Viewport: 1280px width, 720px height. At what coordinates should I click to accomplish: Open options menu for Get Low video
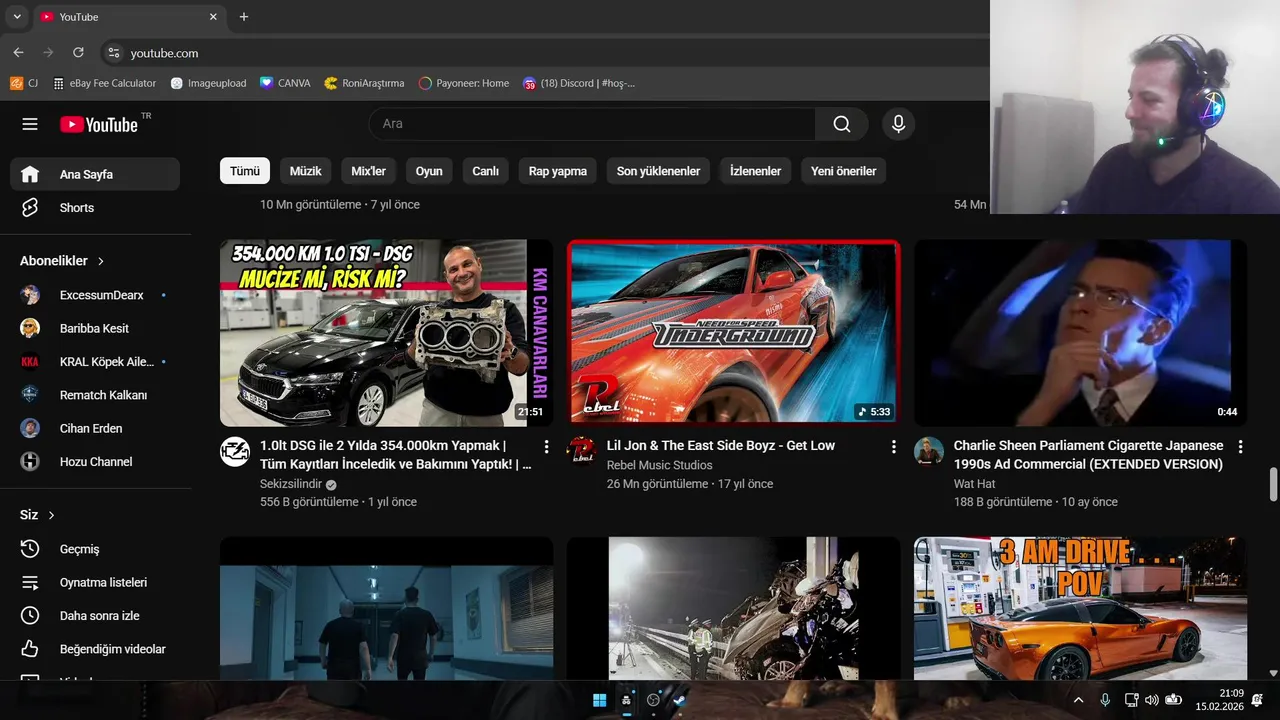click(893, 447)
